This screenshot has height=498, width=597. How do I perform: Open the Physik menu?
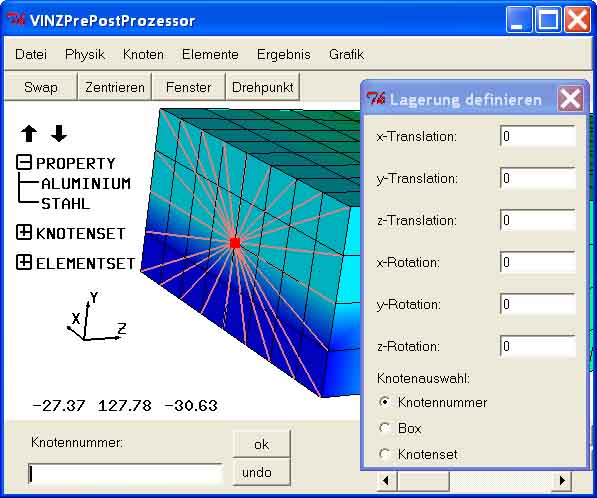85,54
